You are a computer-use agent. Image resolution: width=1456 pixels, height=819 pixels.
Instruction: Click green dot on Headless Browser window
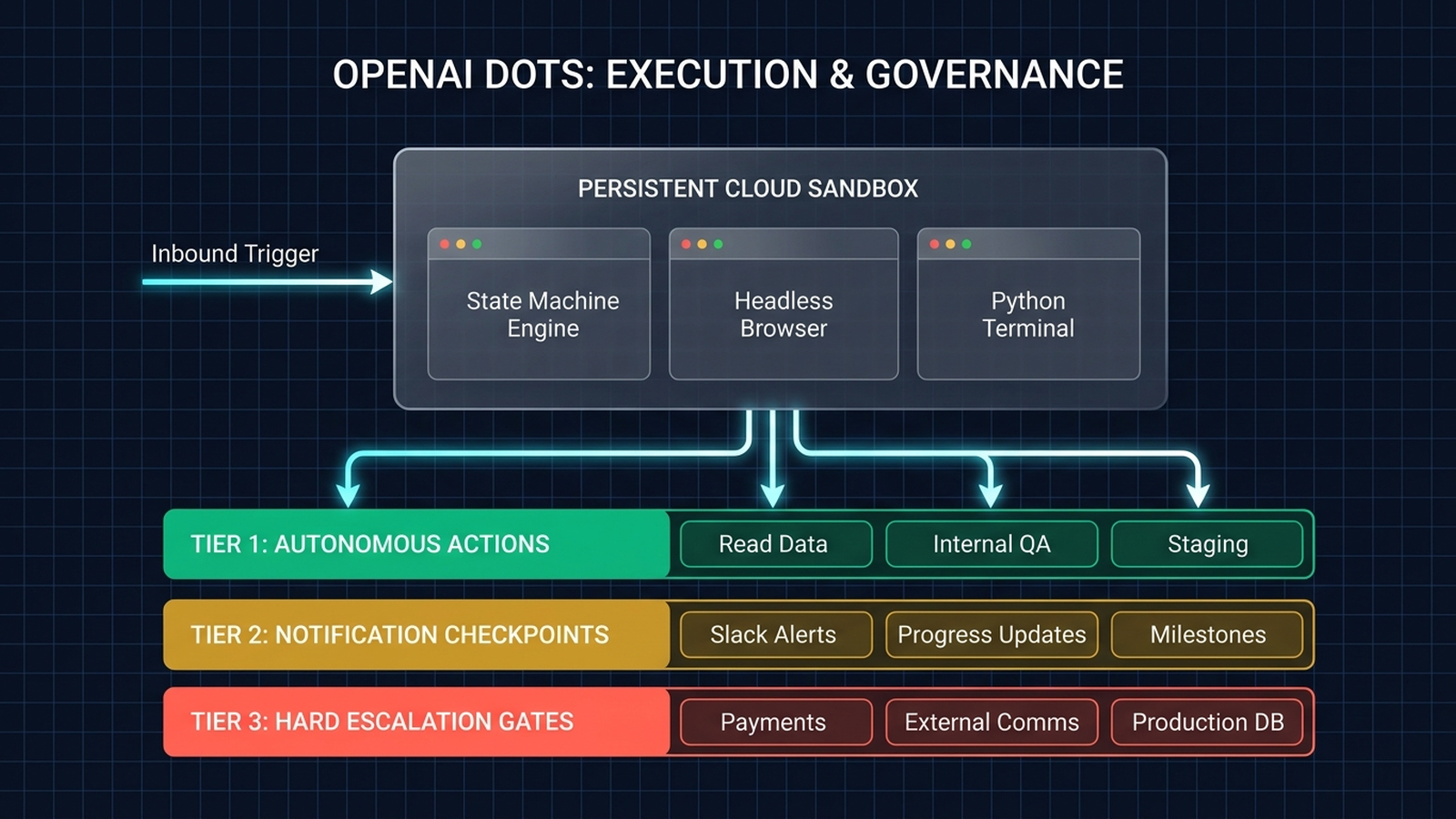718,244
